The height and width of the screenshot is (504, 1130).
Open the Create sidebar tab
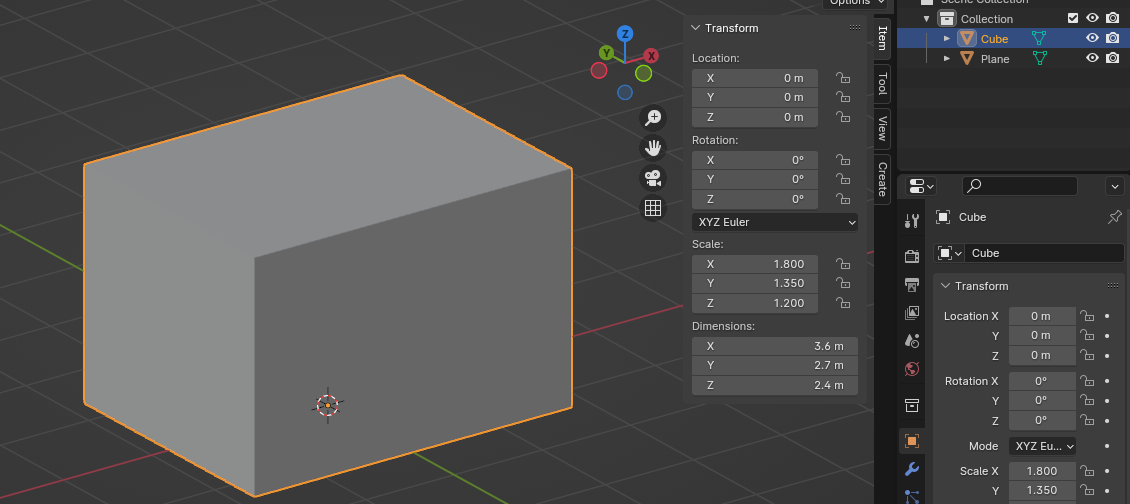(x=882, y=180)
